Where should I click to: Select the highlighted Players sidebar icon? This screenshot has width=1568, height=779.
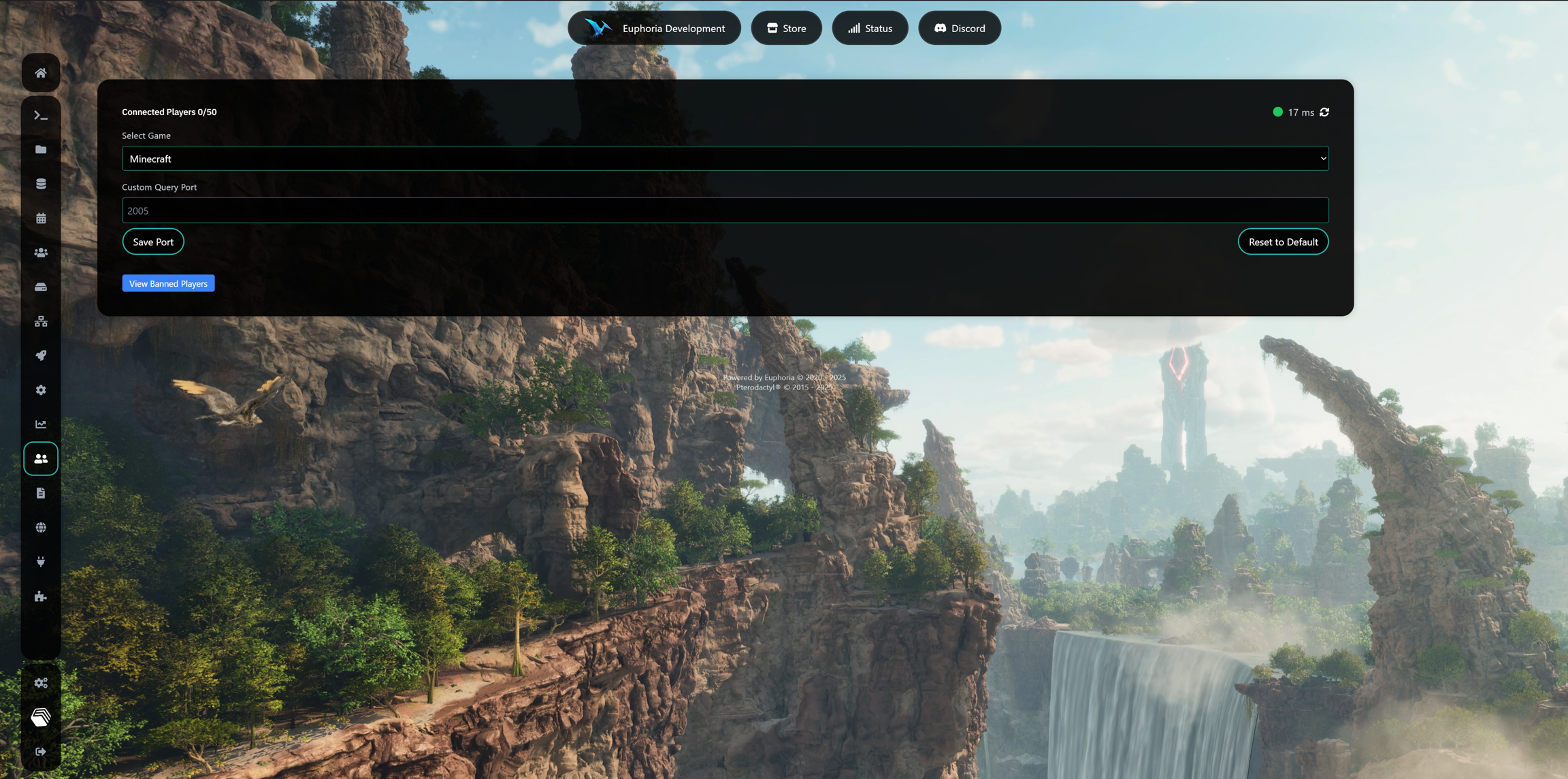(41, 458)
